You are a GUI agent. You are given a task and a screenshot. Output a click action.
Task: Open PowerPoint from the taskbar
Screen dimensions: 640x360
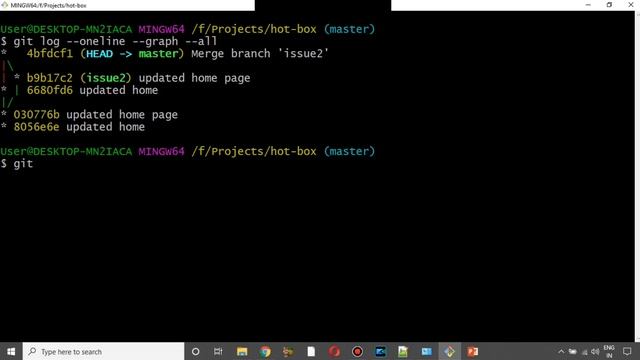point(473,351)
